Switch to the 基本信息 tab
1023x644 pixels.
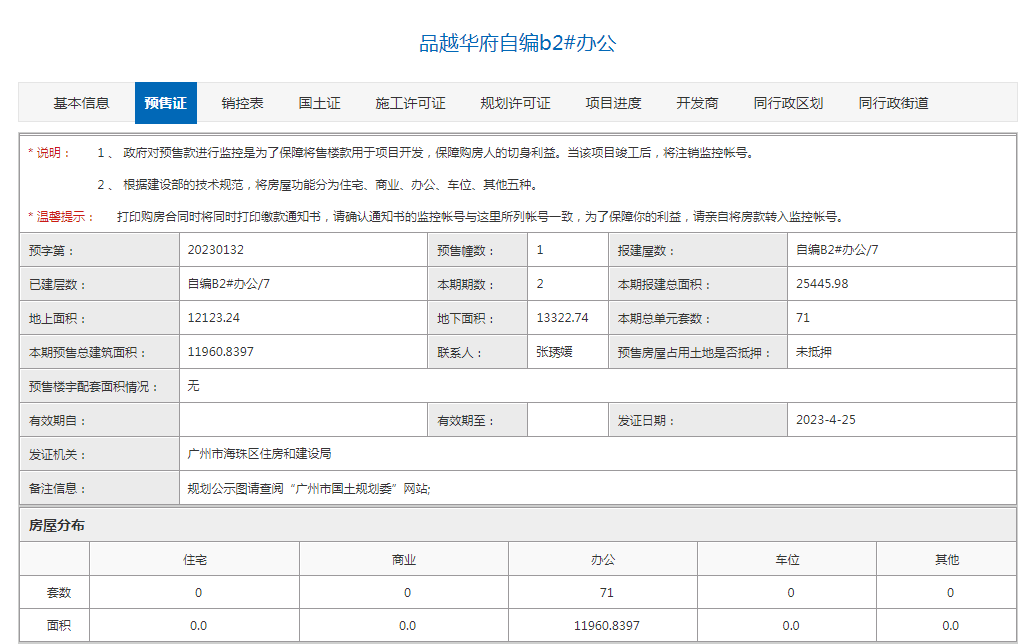[80, 102]
